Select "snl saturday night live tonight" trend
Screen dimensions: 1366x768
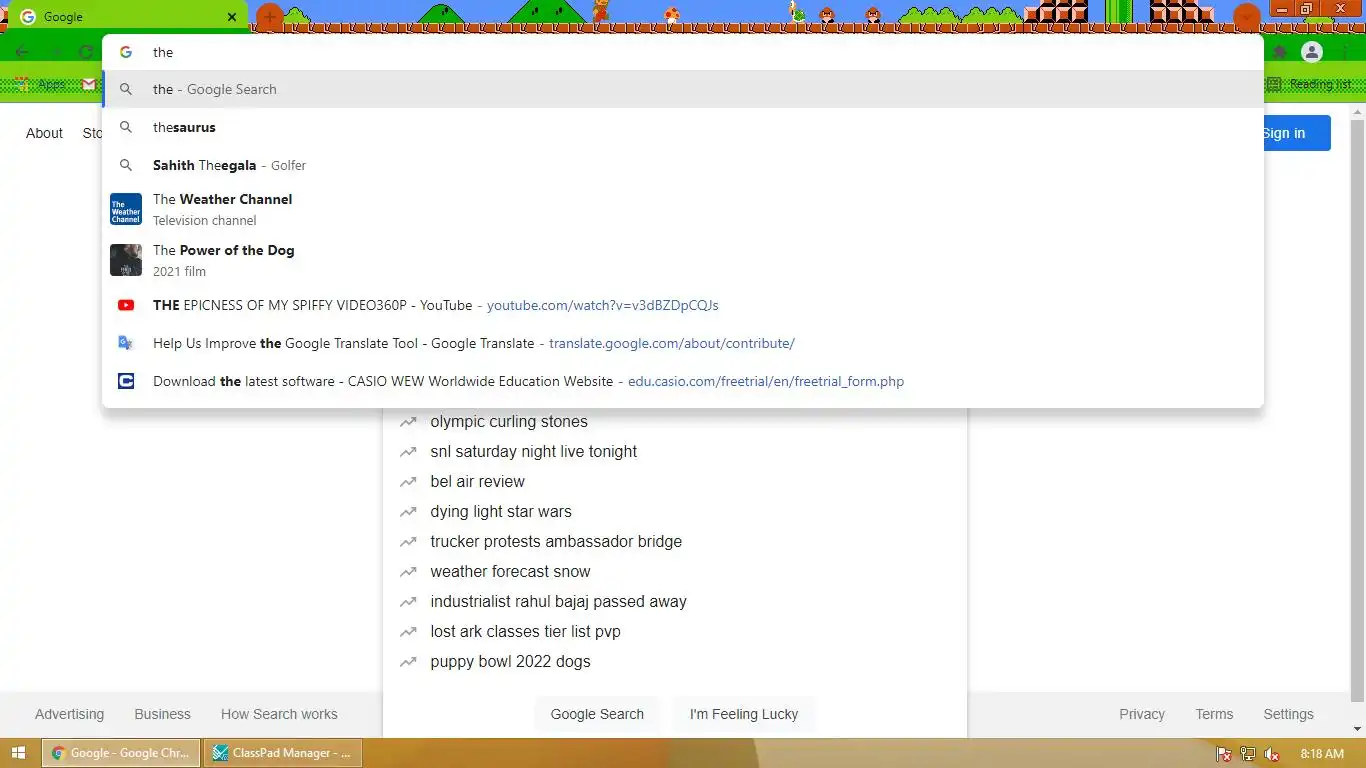(x=675, y=452)
